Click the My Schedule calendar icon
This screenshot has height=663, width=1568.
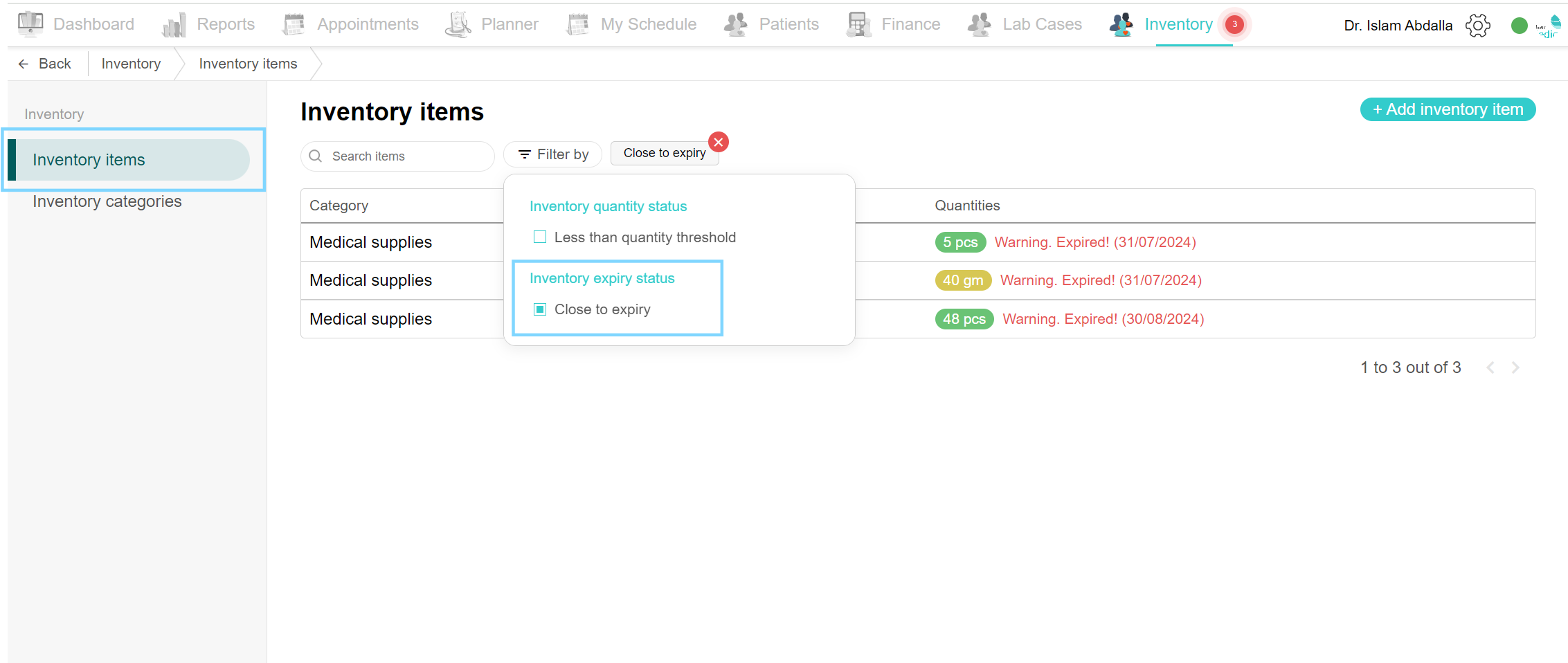[577, 25]
